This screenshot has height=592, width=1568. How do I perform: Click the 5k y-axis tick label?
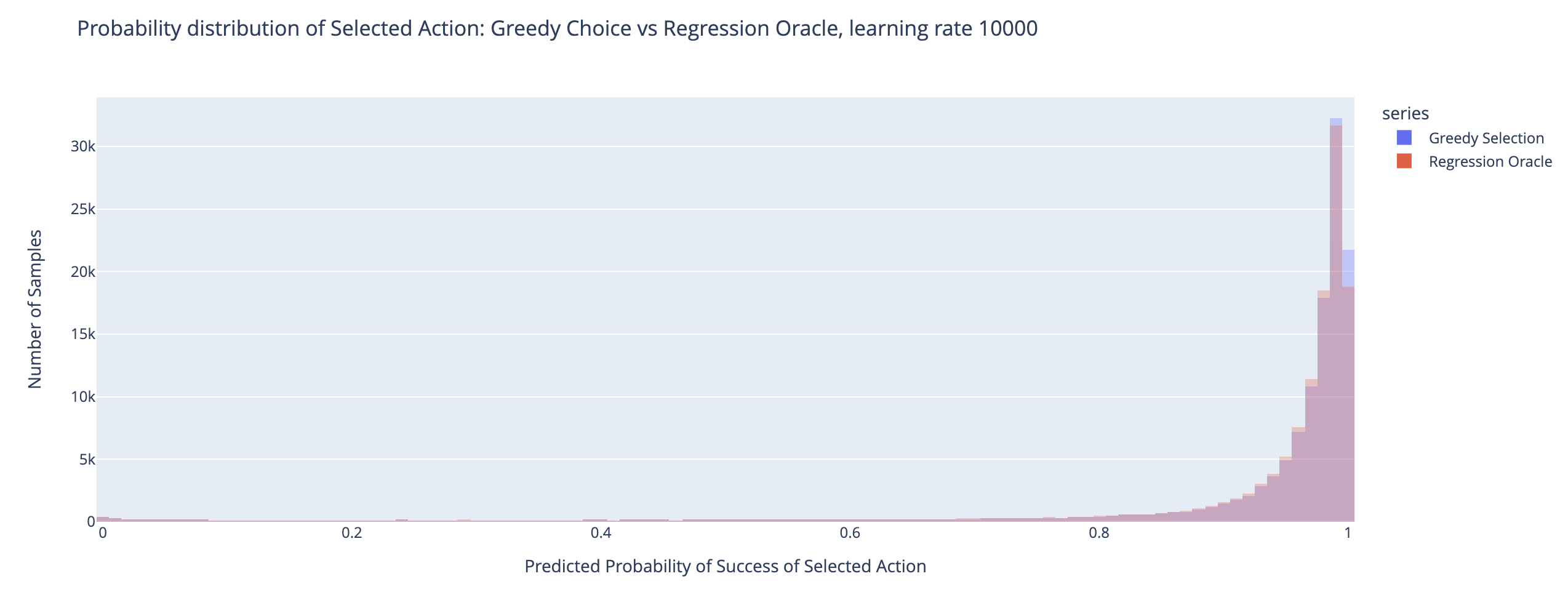click(86, 460)
